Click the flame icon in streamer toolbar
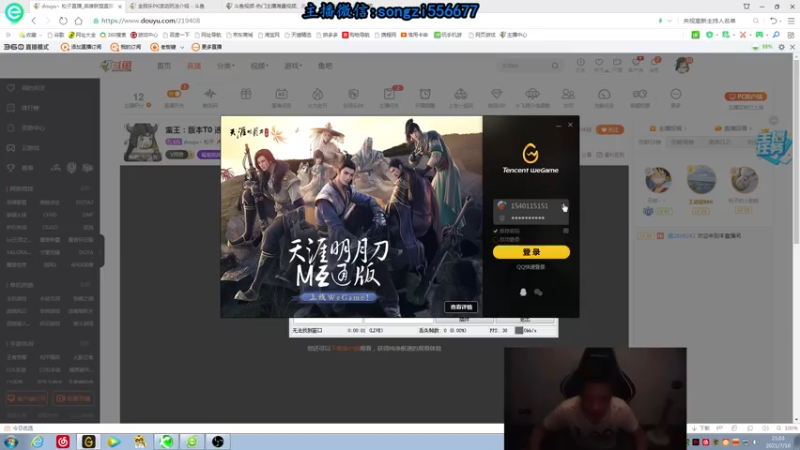 [x=317, y=94]
